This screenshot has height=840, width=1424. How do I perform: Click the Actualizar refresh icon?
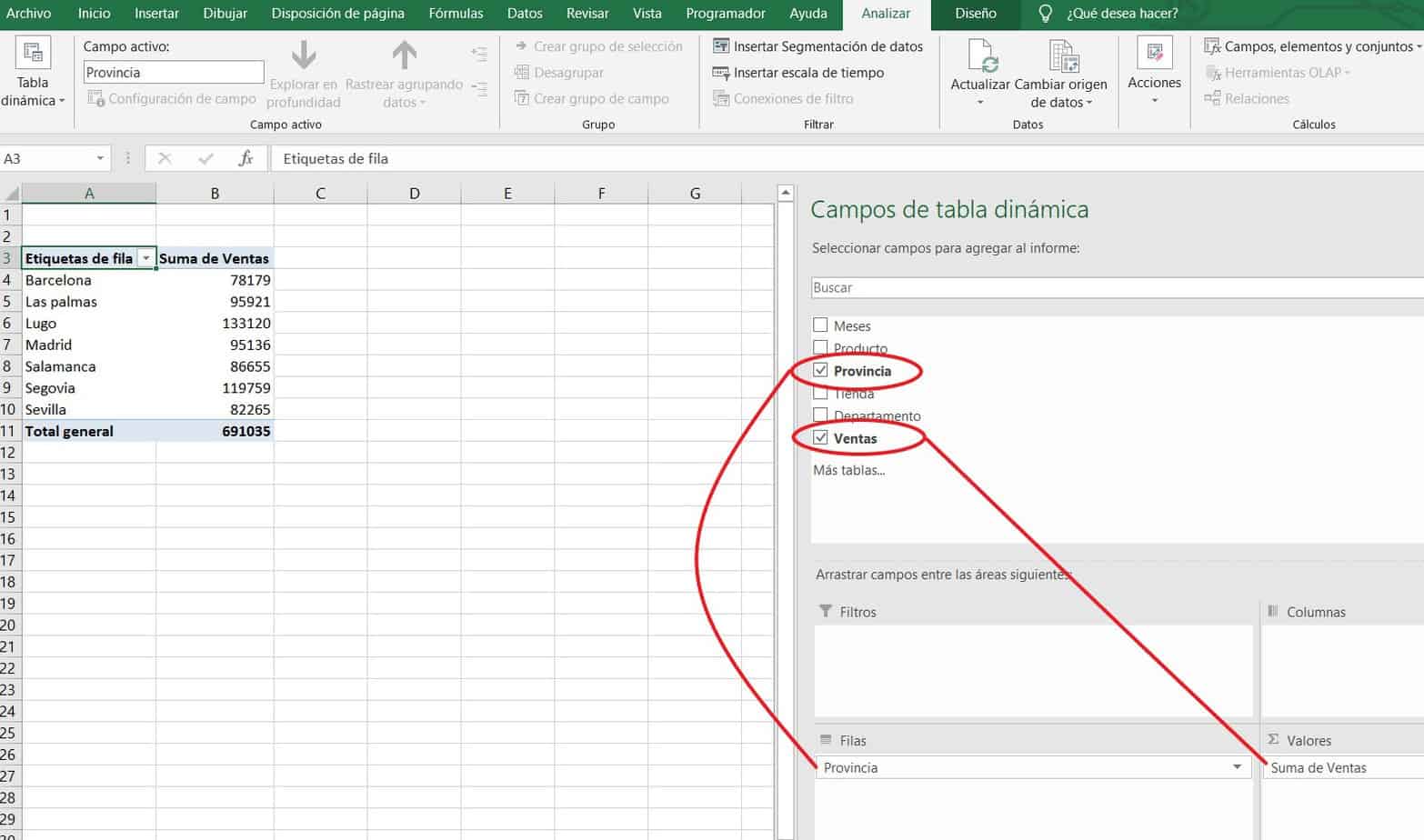(x=982, y=56)
